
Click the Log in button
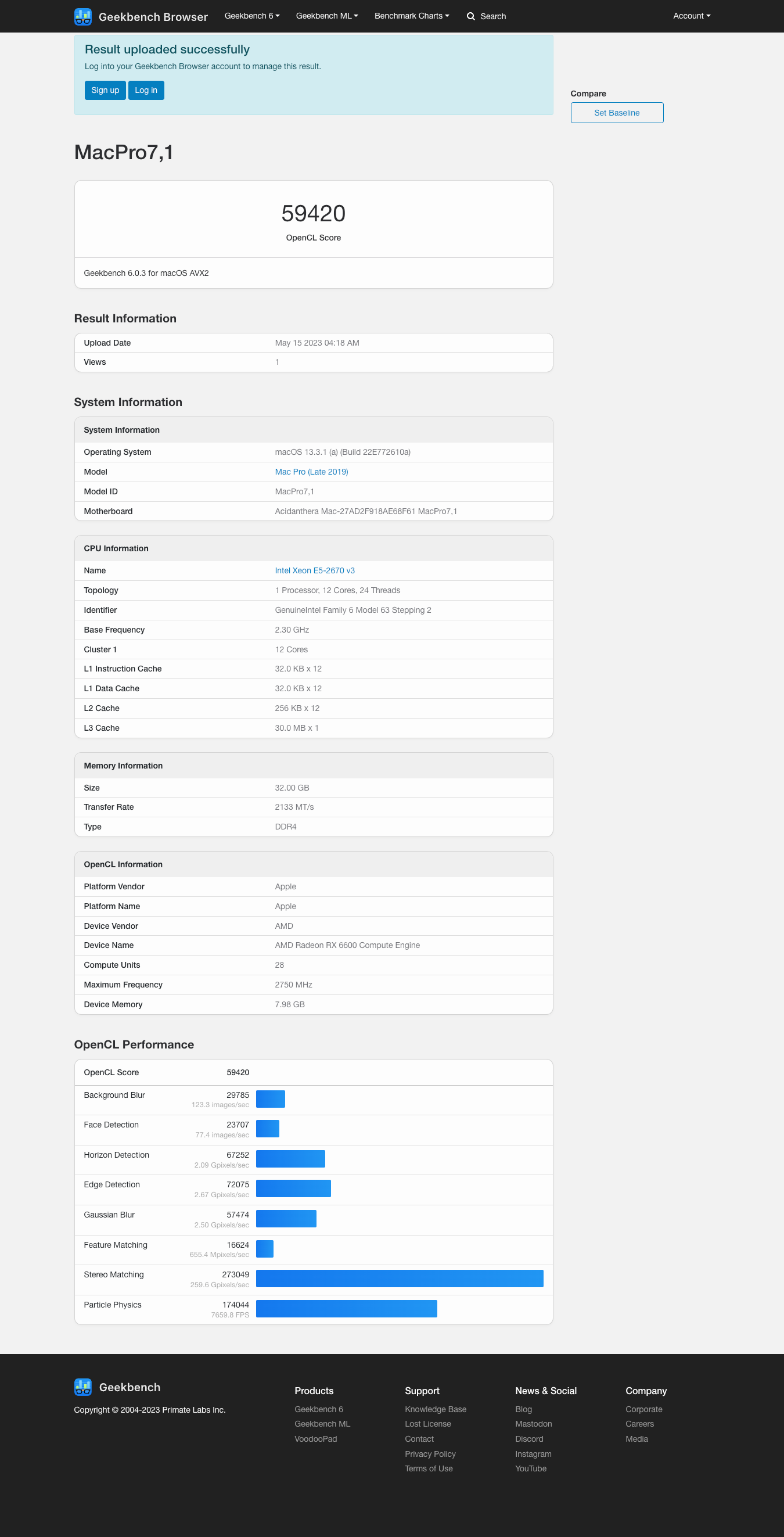click(146, 90)
